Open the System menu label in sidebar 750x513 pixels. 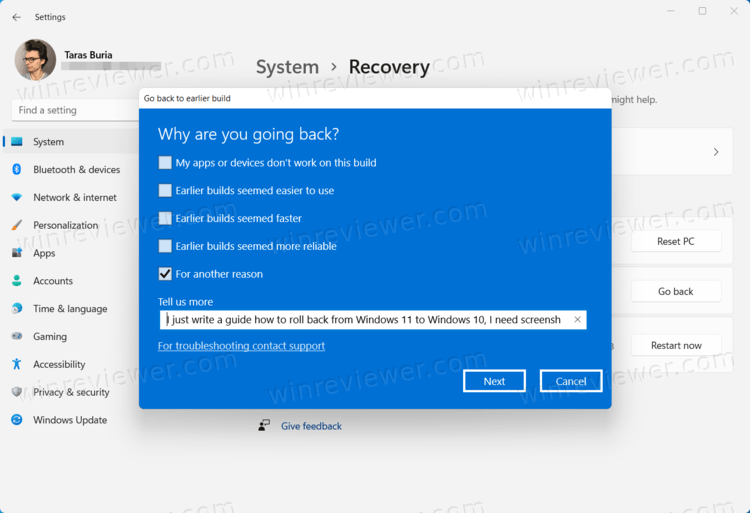(x=48, y=142)
